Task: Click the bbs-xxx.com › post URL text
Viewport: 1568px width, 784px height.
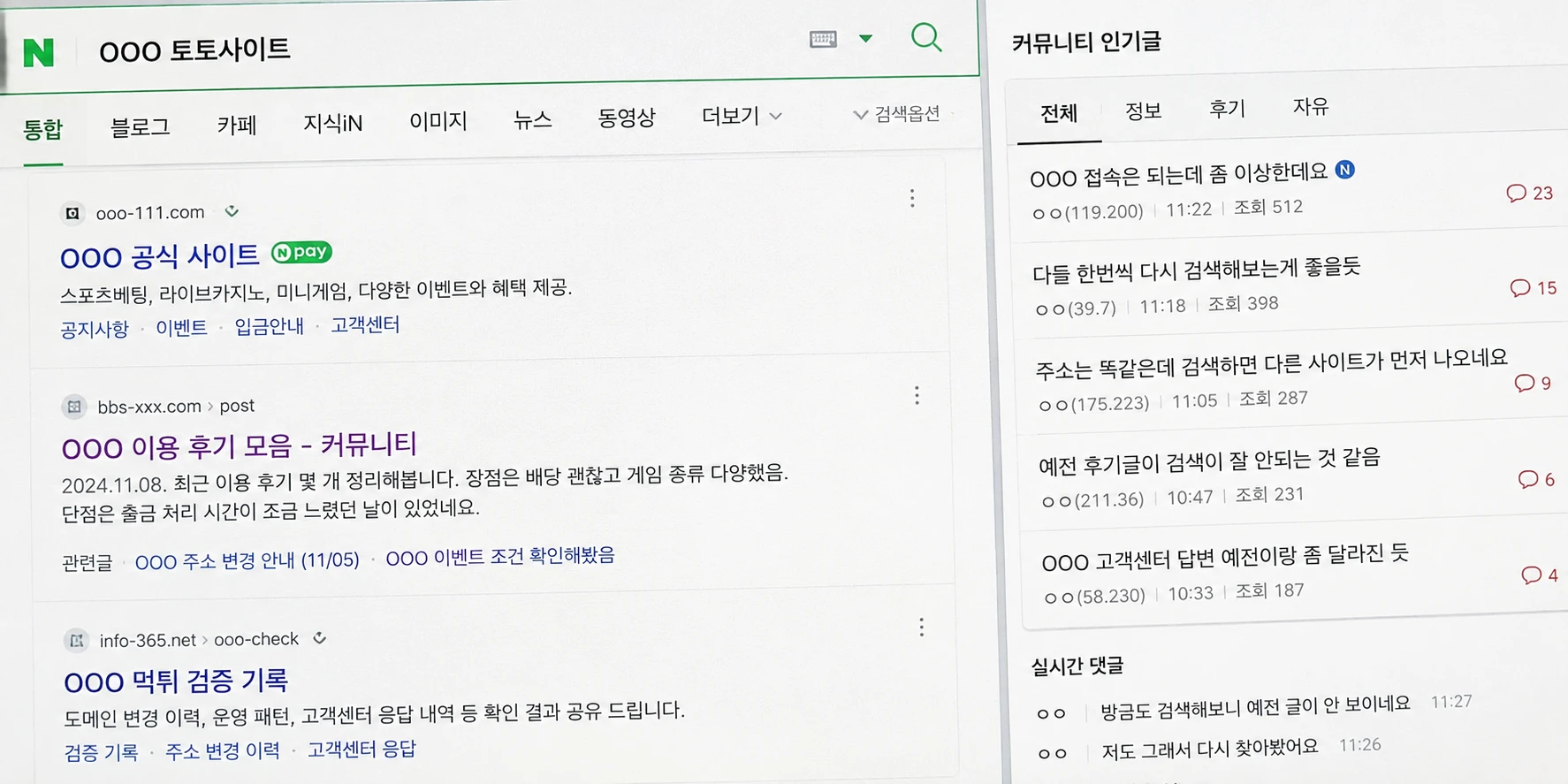Action: click(176, 406)
